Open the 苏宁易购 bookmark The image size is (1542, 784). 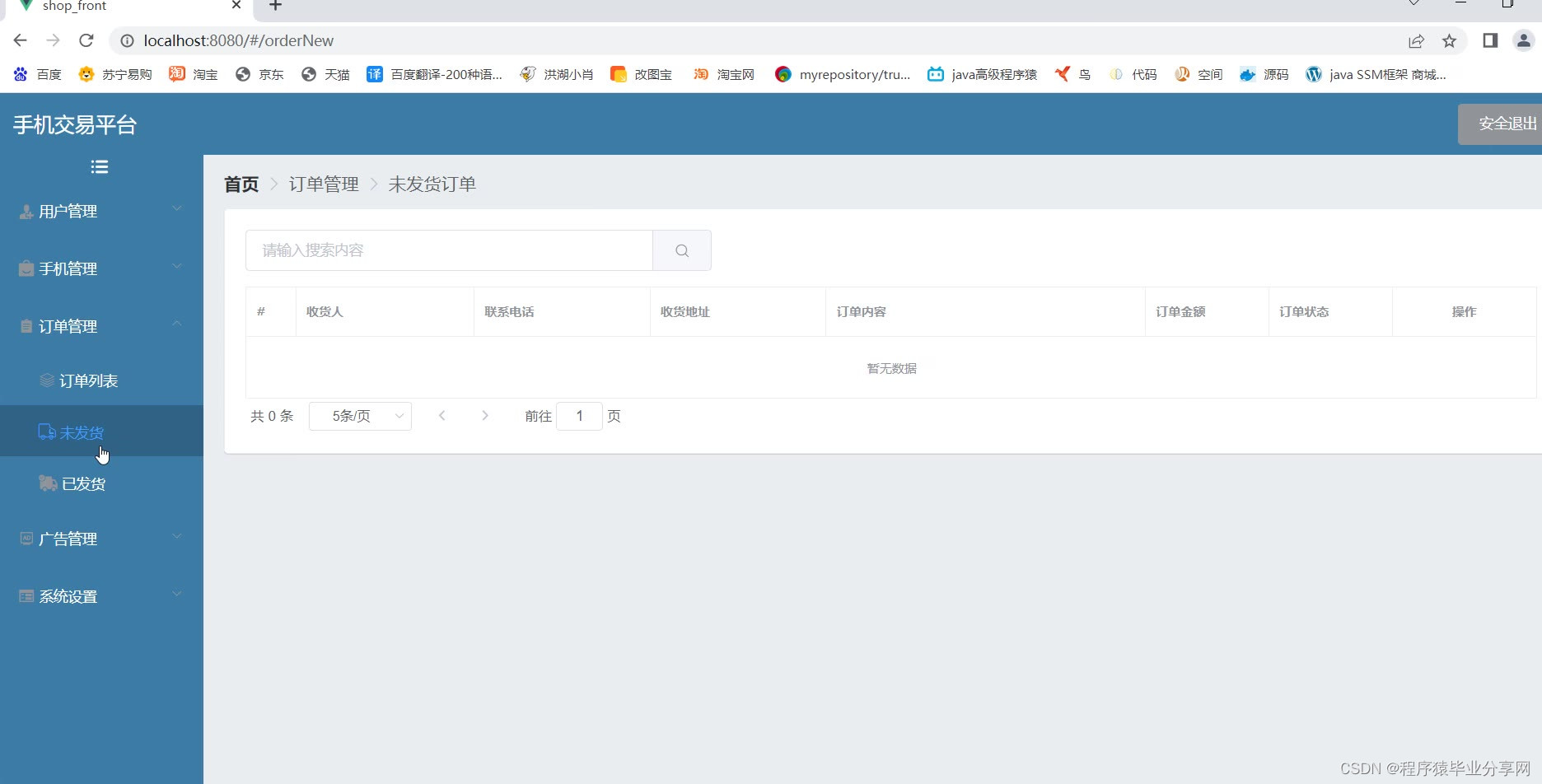click(115, 74)
